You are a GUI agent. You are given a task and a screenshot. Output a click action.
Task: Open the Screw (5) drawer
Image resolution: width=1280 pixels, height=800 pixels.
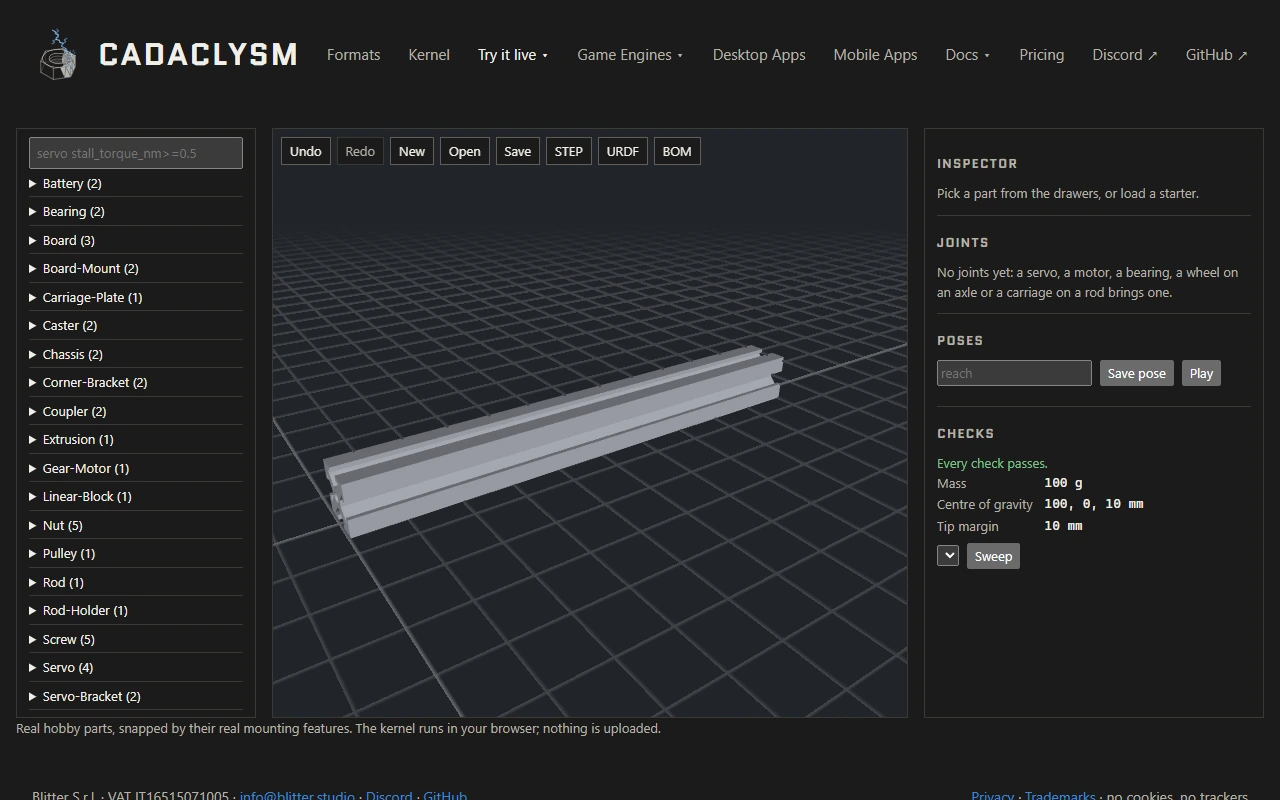[136, 640]
